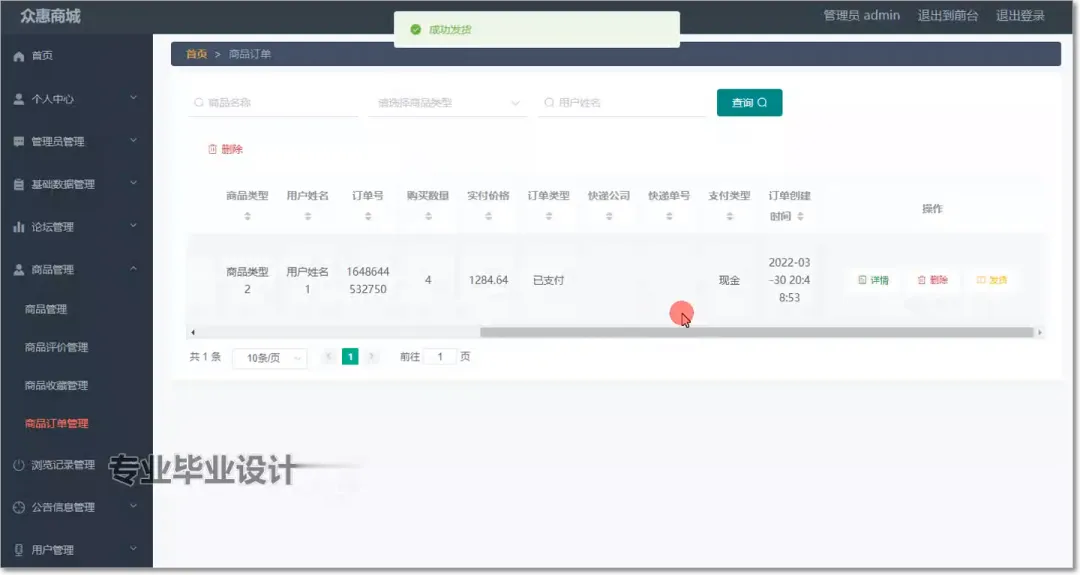
Task: Click the next page arrow
Action: (372, 357)
